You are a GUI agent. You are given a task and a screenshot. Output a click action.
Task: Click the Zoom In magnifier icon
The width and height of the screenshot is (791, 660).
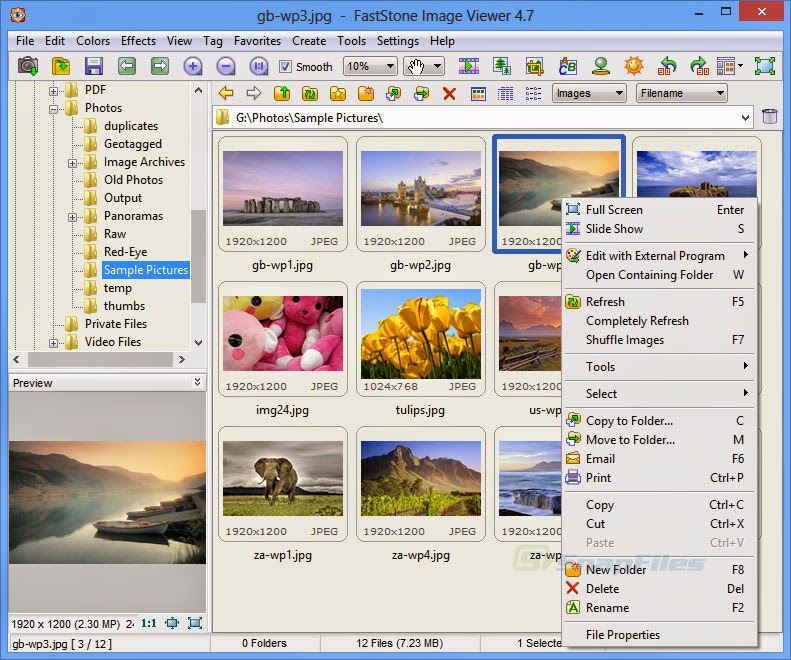click(193, 66)
